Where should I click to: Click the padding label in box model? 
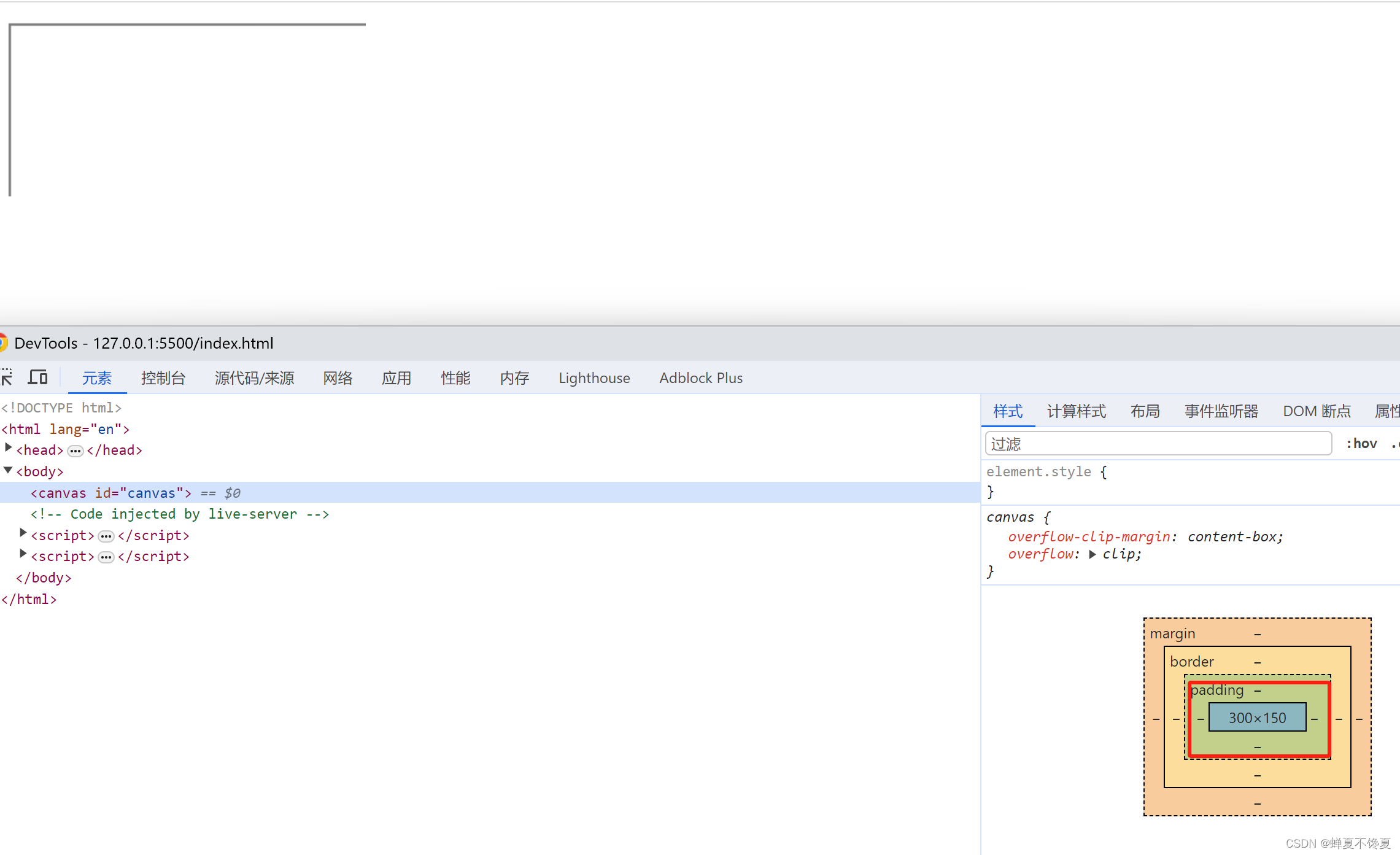click(1216, 690)
